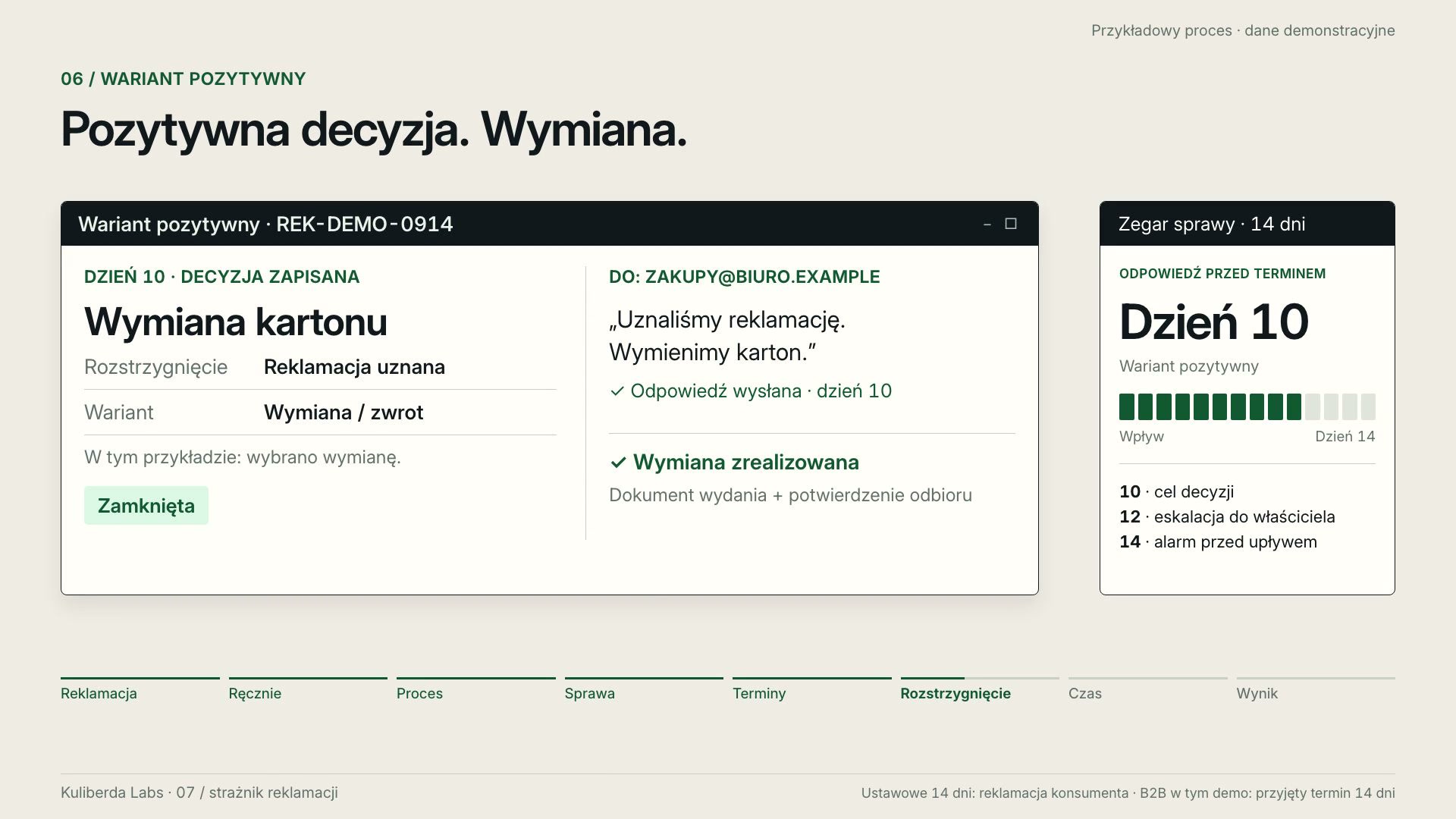Click the Rozstrzygnięcie field label
1456x819 pixels.
coord(156,367)
